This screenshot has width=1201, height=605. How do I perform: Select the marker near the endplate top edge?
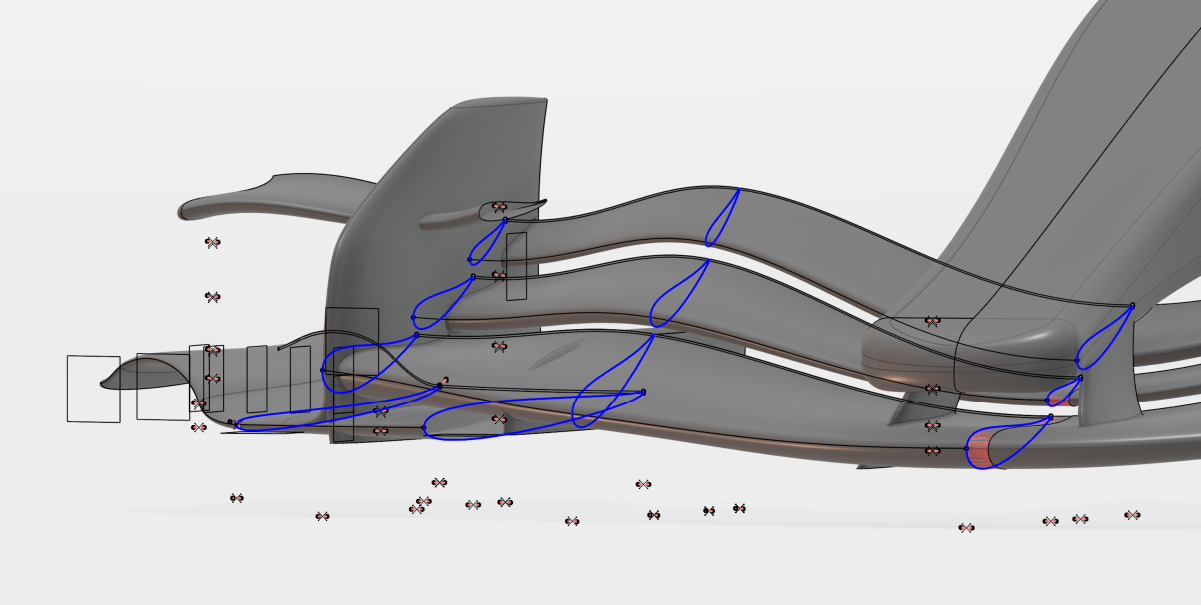click(x=500, y=208)
